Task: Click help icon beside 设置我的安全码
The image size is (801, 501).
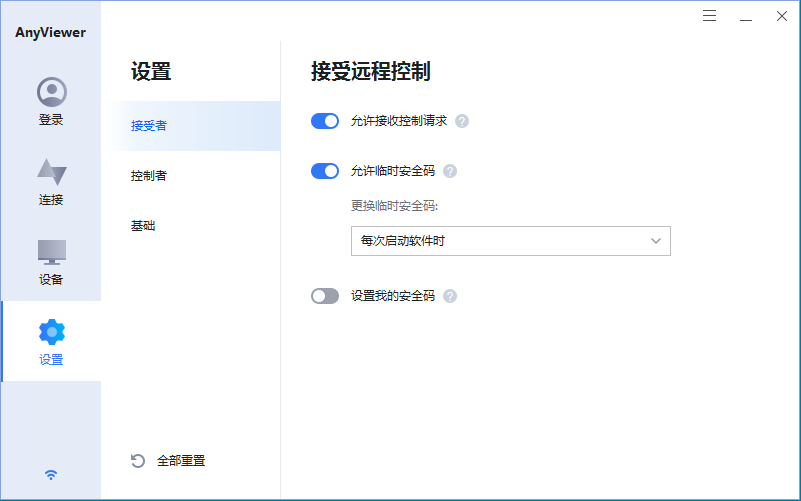Action: click(450, 296)
